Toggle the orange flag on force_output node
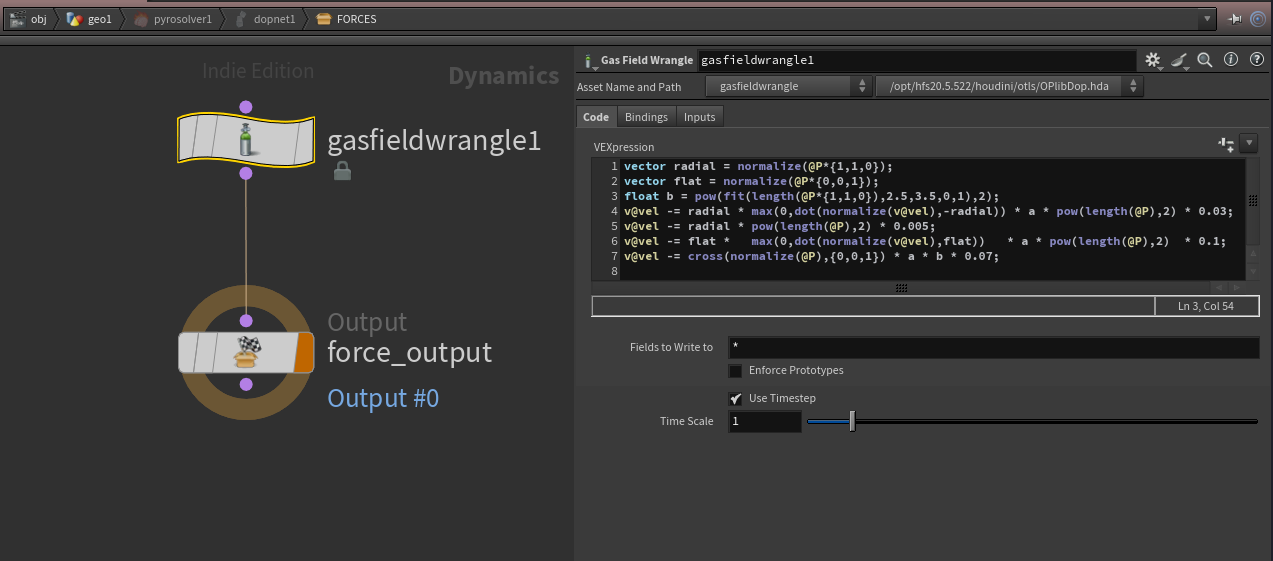This screenshot has width=1273, height=561. 304,352
